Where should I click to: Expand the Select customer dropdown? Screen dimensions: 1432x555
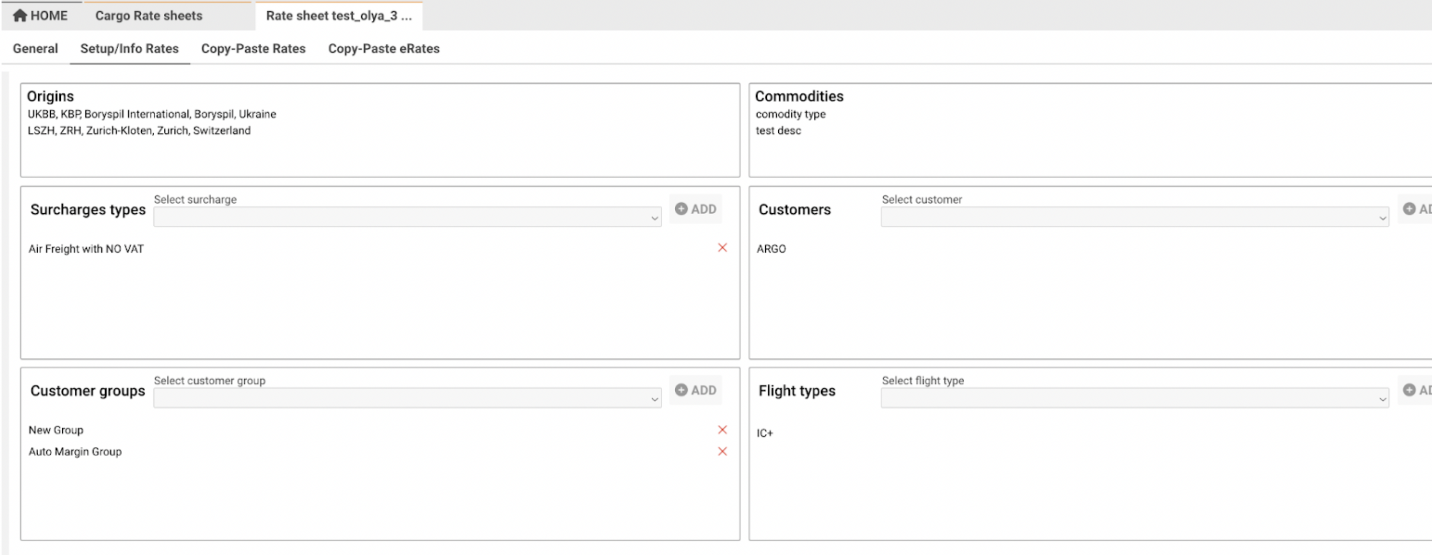pos(1135,217)
